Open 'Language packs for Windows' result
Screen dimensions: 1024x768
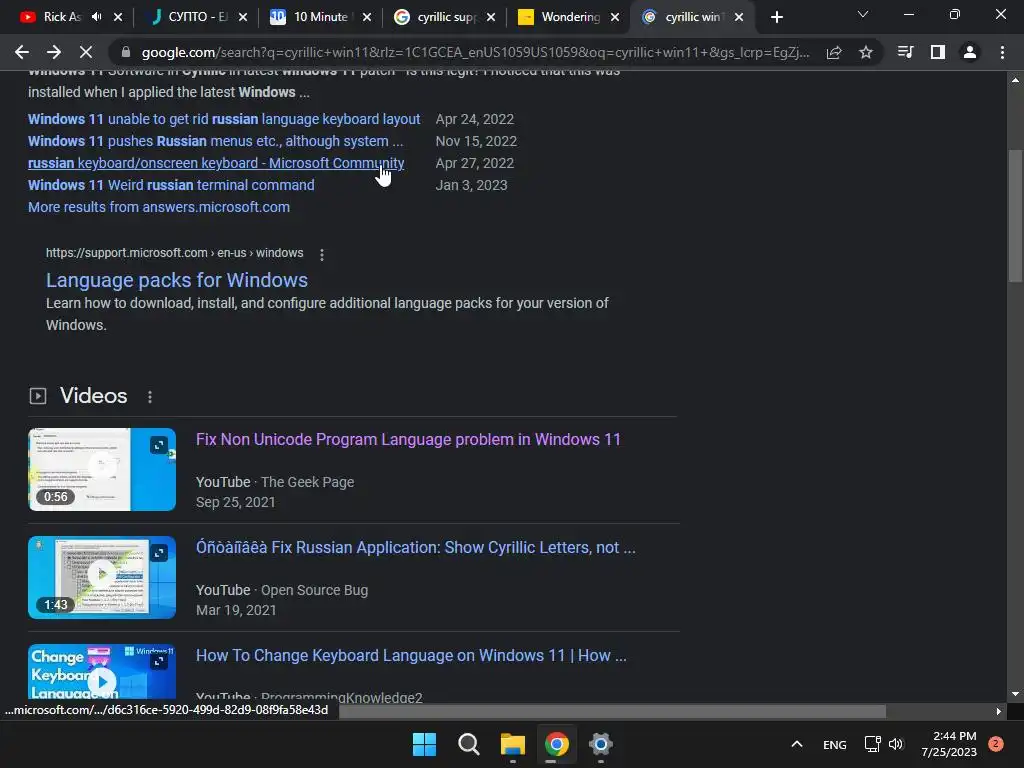pyautogui.click(x=176, y=280)
